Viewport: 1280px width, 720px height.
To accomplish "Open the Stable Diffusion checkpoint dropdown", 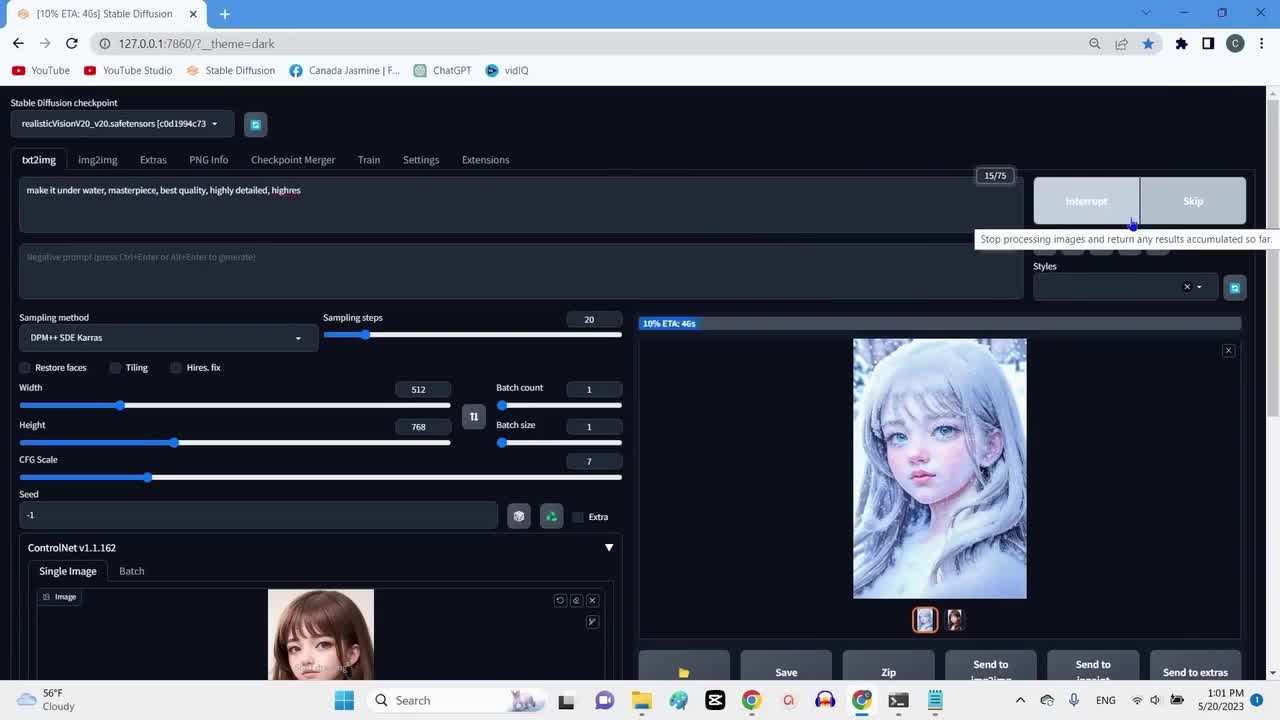I will [122, 124].
